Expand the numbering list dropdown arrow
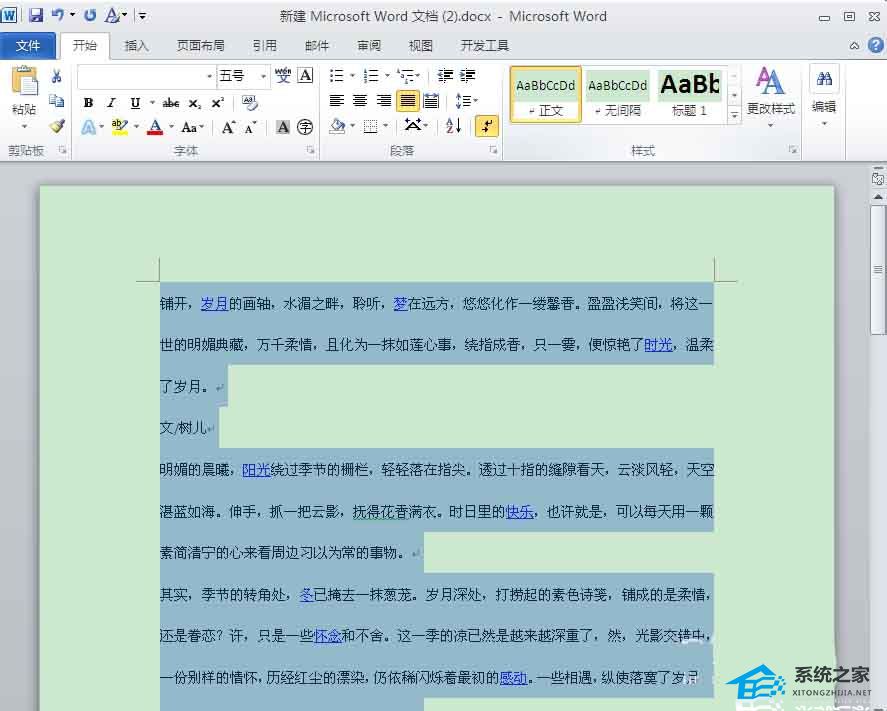The image size is (887, 711). click(387, 75)
